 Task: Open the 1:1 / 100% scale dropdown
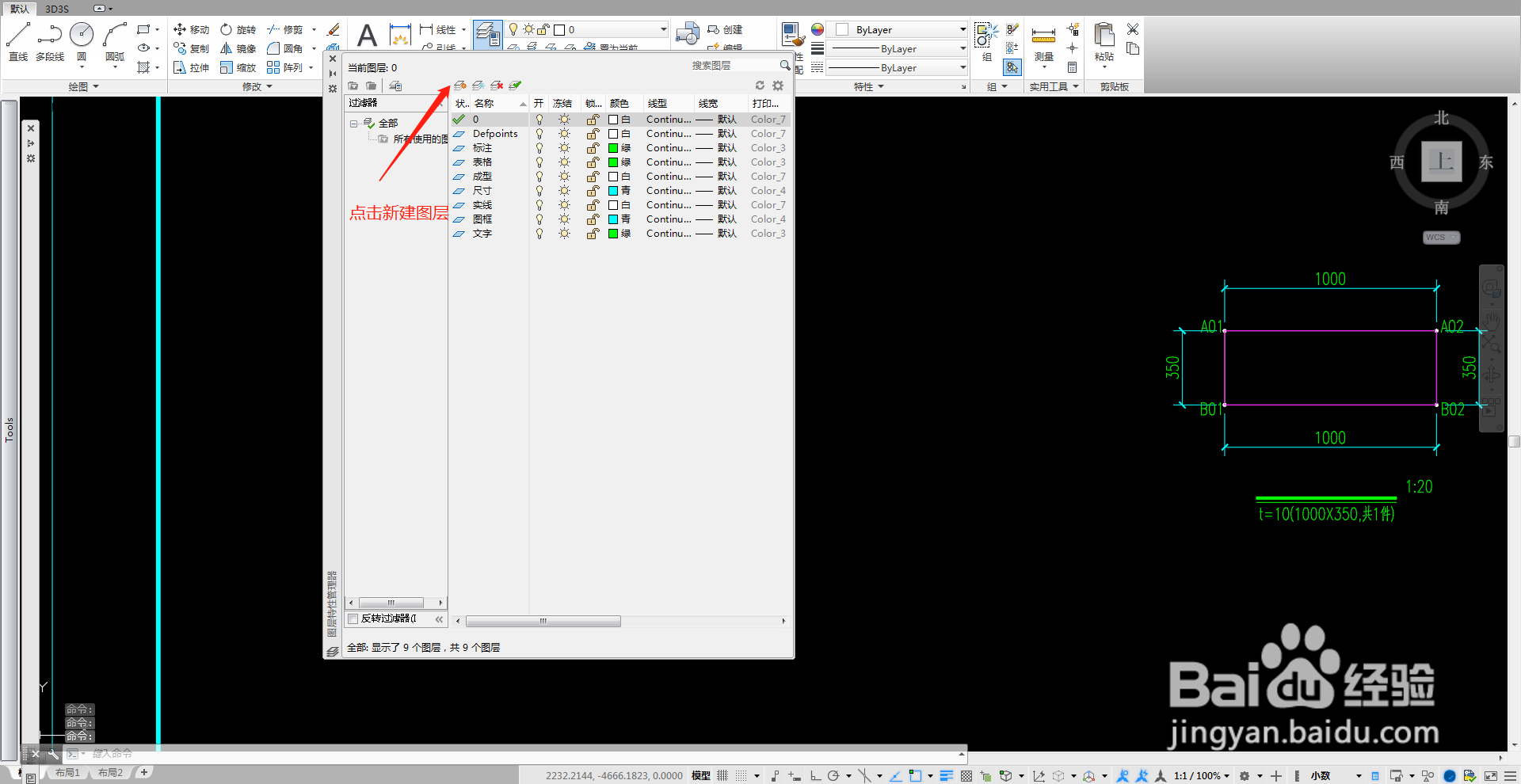pos(1202,775)
